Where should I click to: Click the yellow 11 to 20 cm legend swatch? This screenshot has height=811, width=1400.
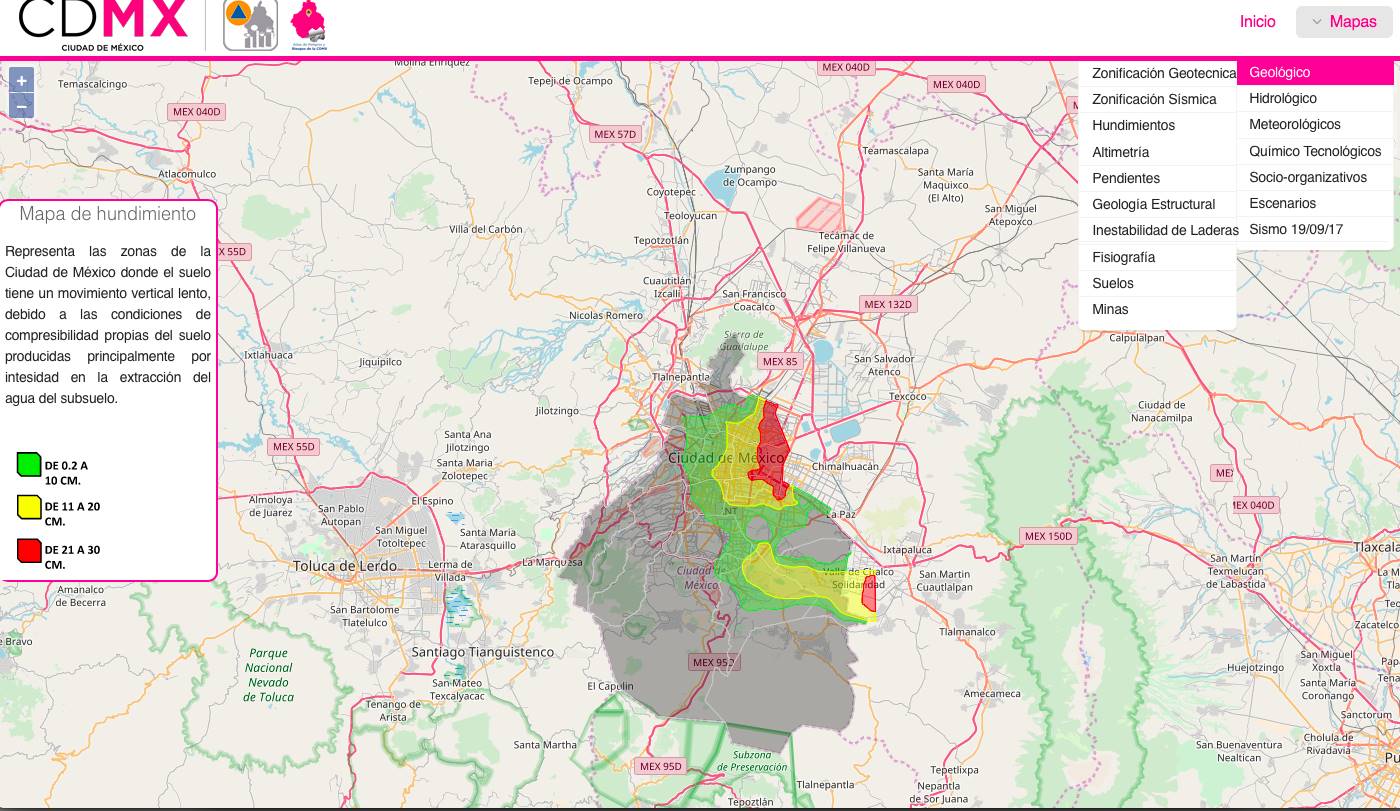click(x=28, y=507)
